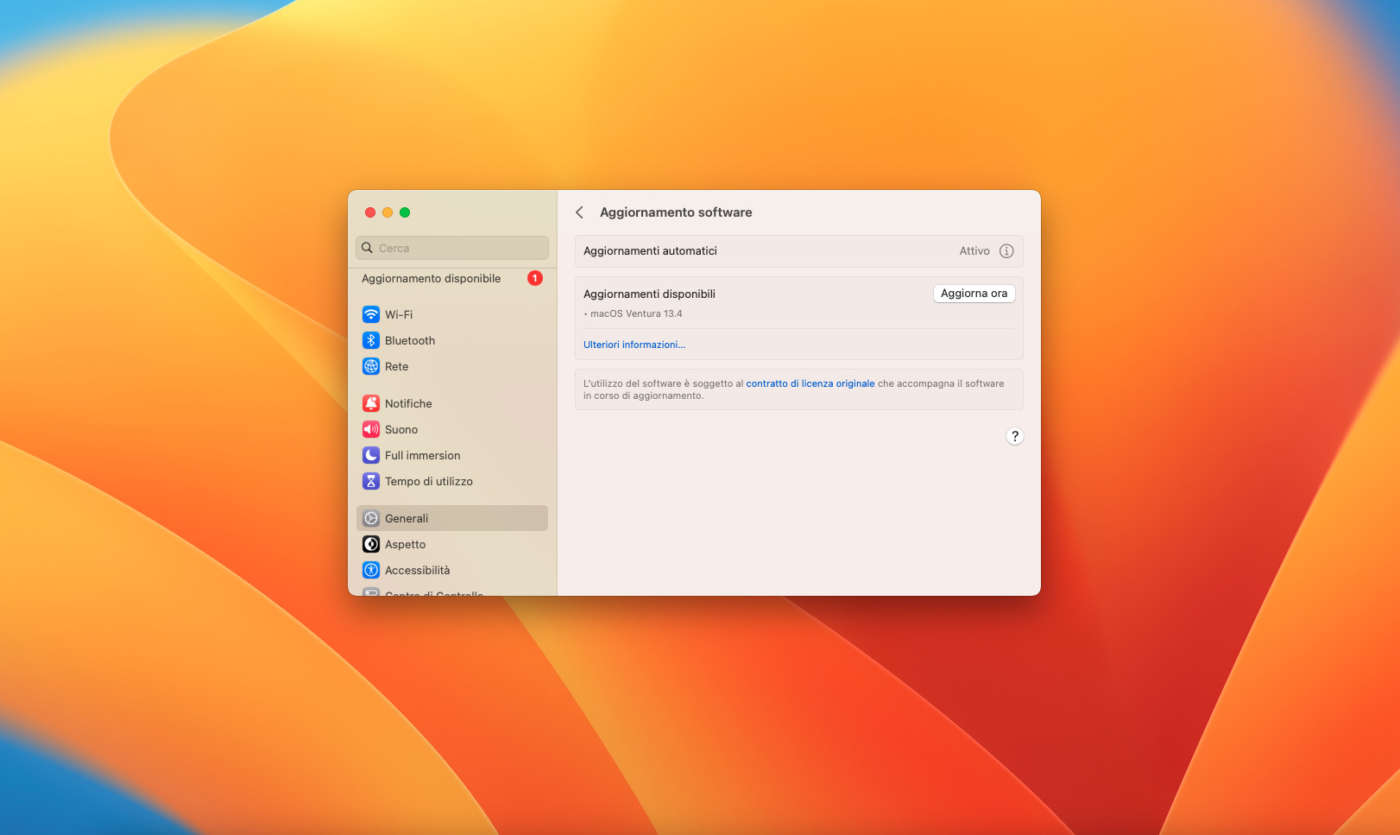Open the Rete network section
Screen dimensions: 1400x835
coord(396,366)
